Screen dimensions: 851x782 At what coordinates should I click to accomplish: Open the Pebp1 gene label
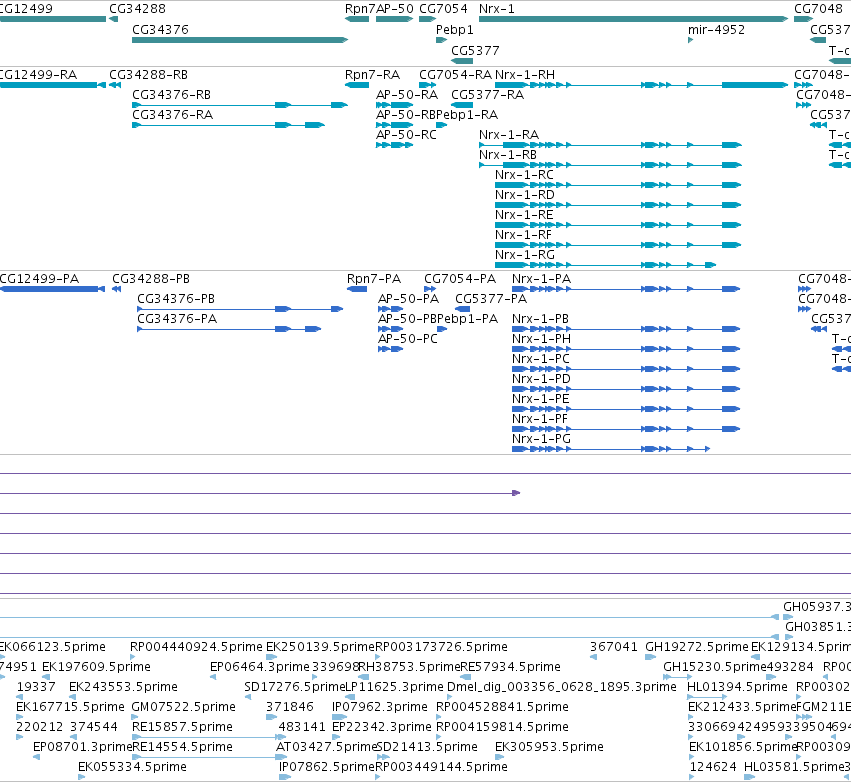(x=455, y=29)
